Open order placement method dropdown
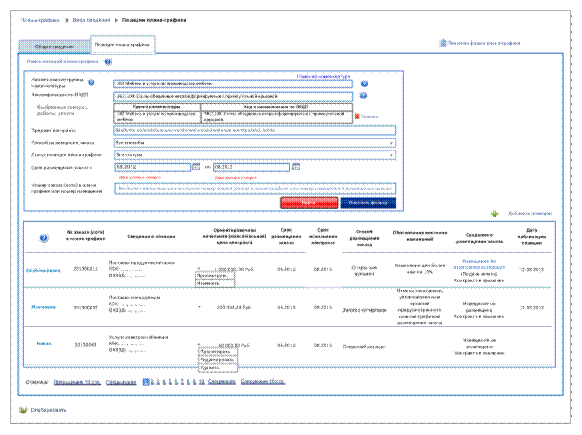Image resolution: width=582 pixels, height=435 pixels. [x=255, y=143]
